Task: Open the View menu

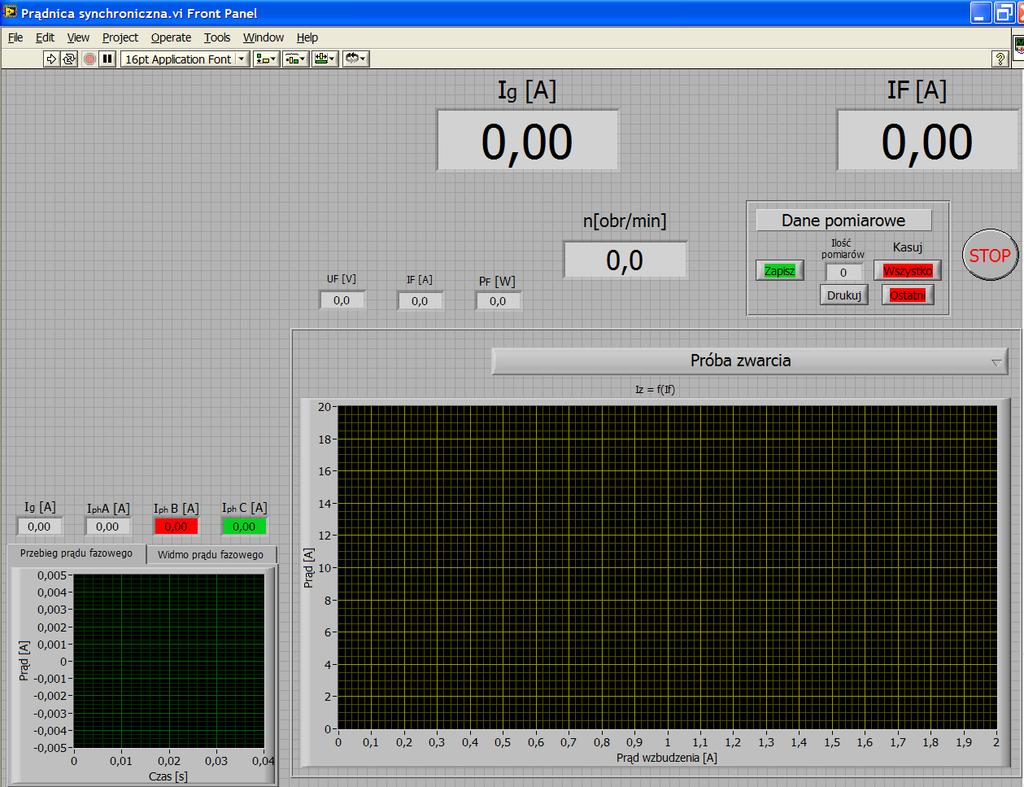Action: [78, 37]
